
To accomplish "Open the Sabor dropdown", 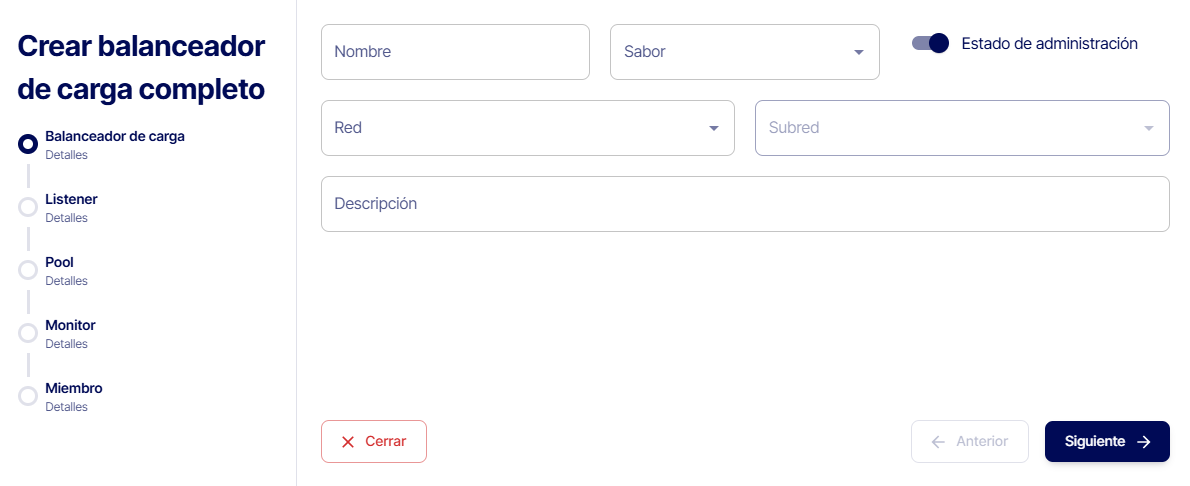I will 744,52.
